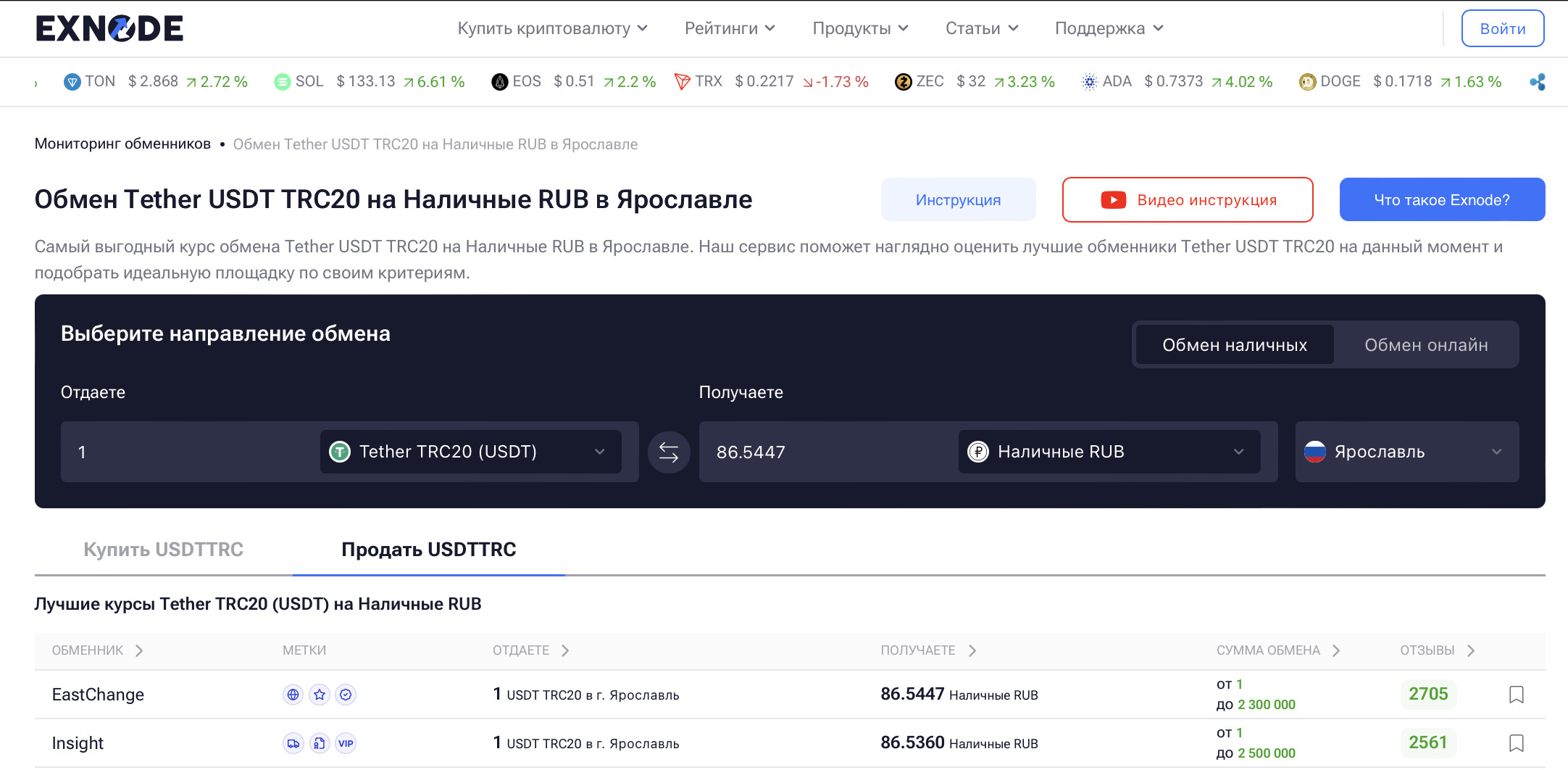Switch to Обмен онлайн mode
Image resolution: width=1568 pixels, height=770 pixels.
click(1426, 344)
